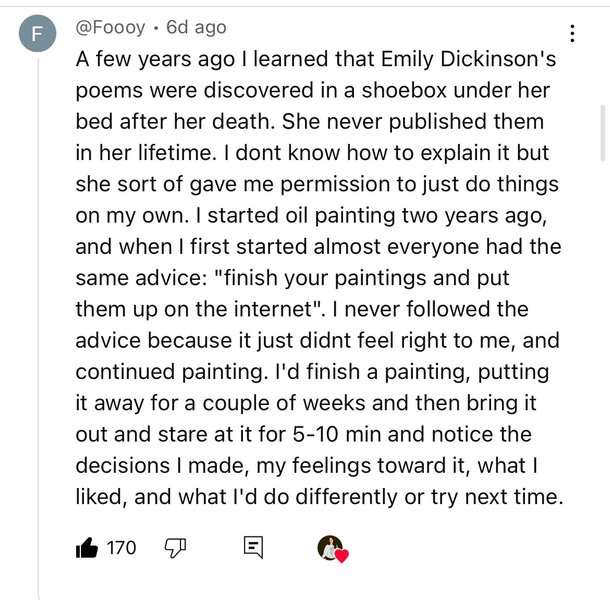This screenshot has height=600, width=610.
Task: Click the small red heart icon
Action: (341, 555)
